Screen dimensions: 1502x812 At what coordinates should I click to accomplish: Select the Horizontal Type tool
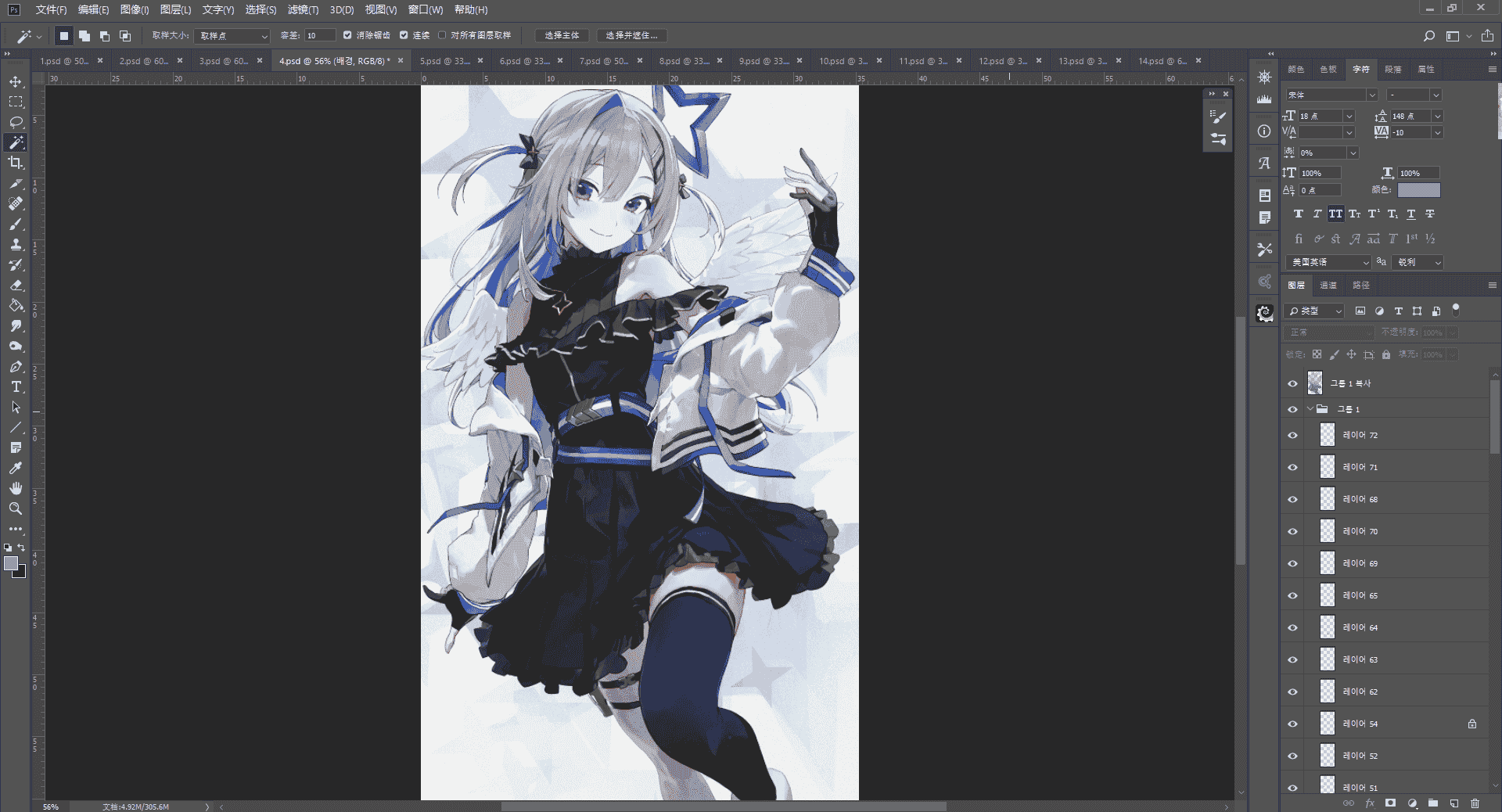pos(16,386)
